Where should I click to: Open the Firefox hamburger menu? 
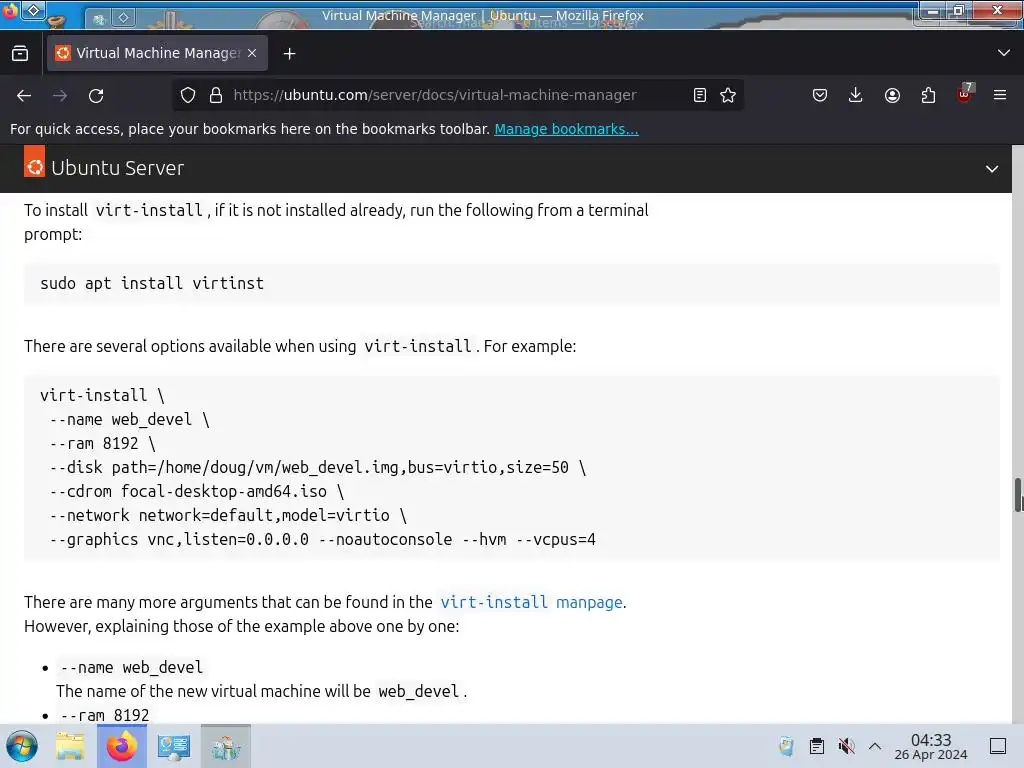click(x=1000, y=95)
